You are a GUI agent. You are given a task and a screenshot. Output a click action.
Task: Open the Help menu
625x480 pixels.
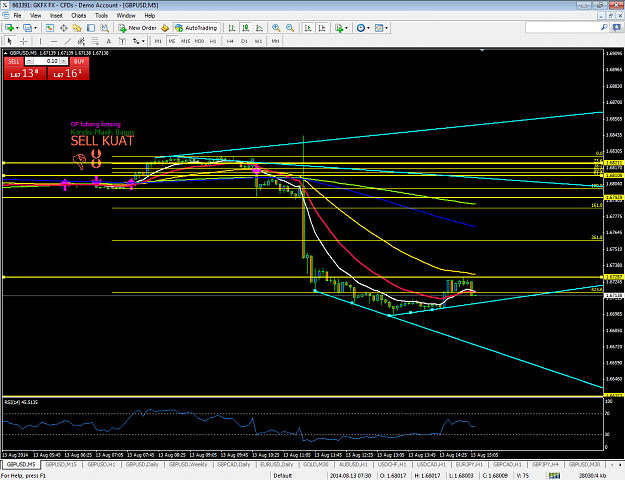coord(149,16)
